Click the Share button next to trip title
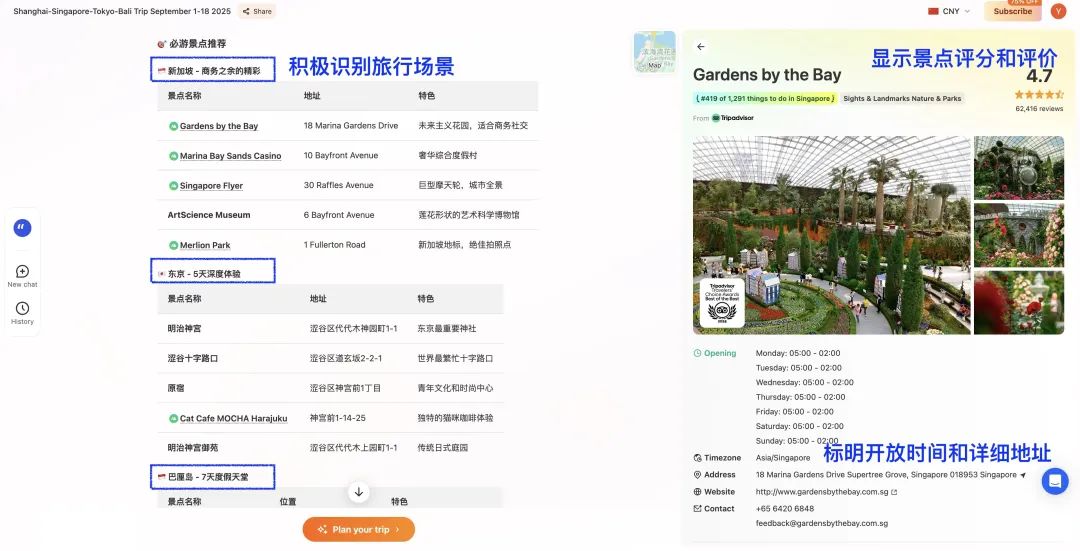Viewport: 1080px width, 551px height. tap(257, 11)
